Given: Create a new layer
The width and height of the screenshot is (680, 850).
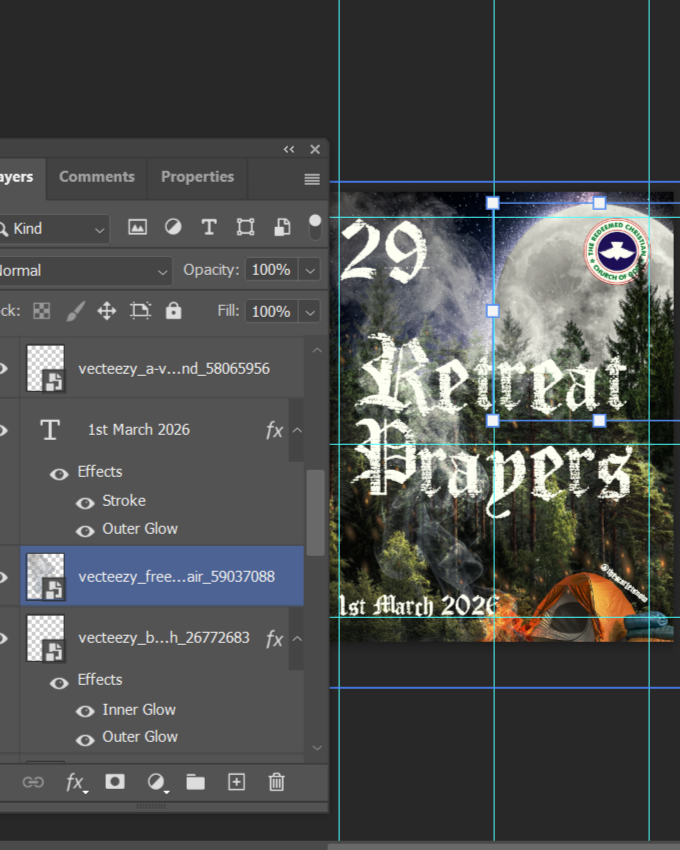Looking at the screenshot, I should (236, 782).
